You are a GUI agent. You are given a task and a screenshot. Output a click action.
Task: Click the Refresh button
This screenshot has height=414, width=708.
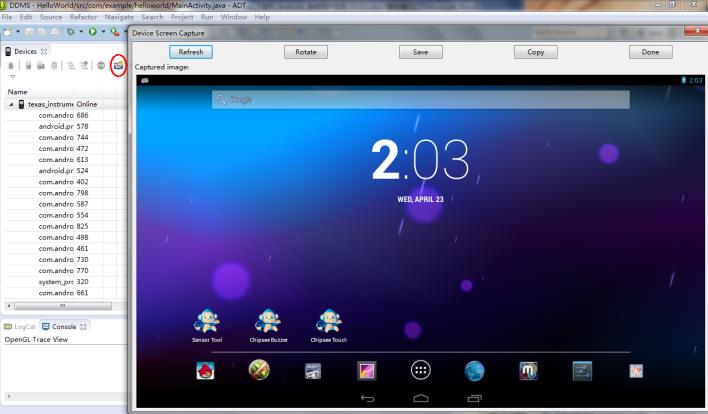[191, 52]
